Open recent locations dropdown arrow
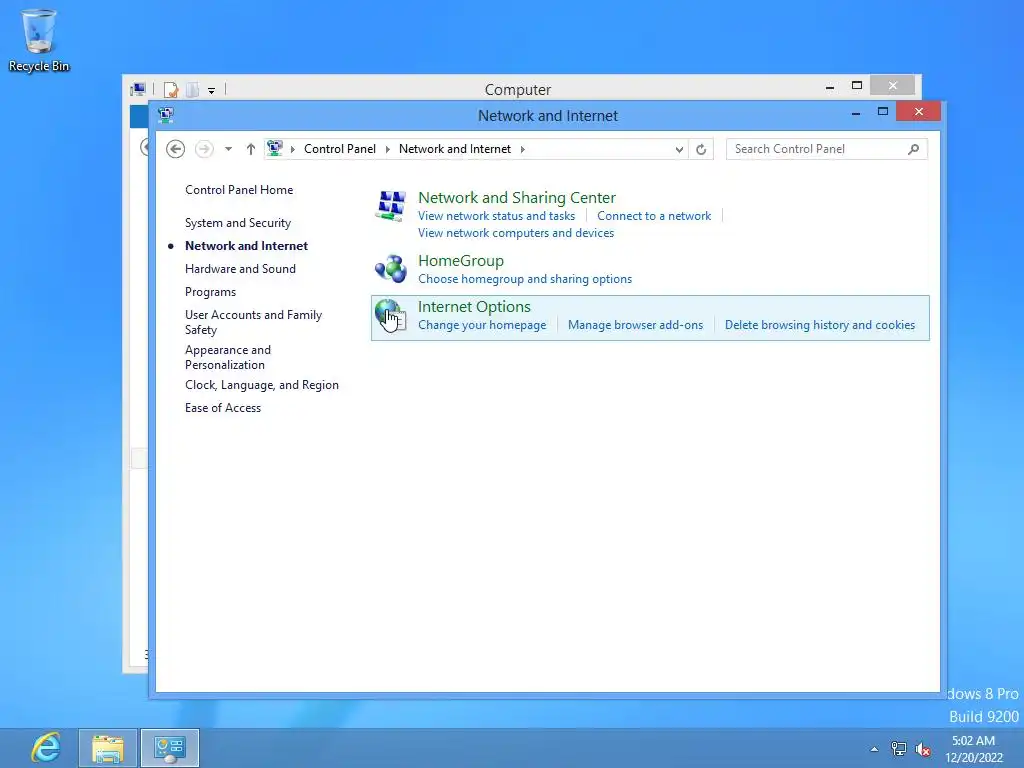Image resolution: width=1024 pixels, height=768 pixels. 229,149
